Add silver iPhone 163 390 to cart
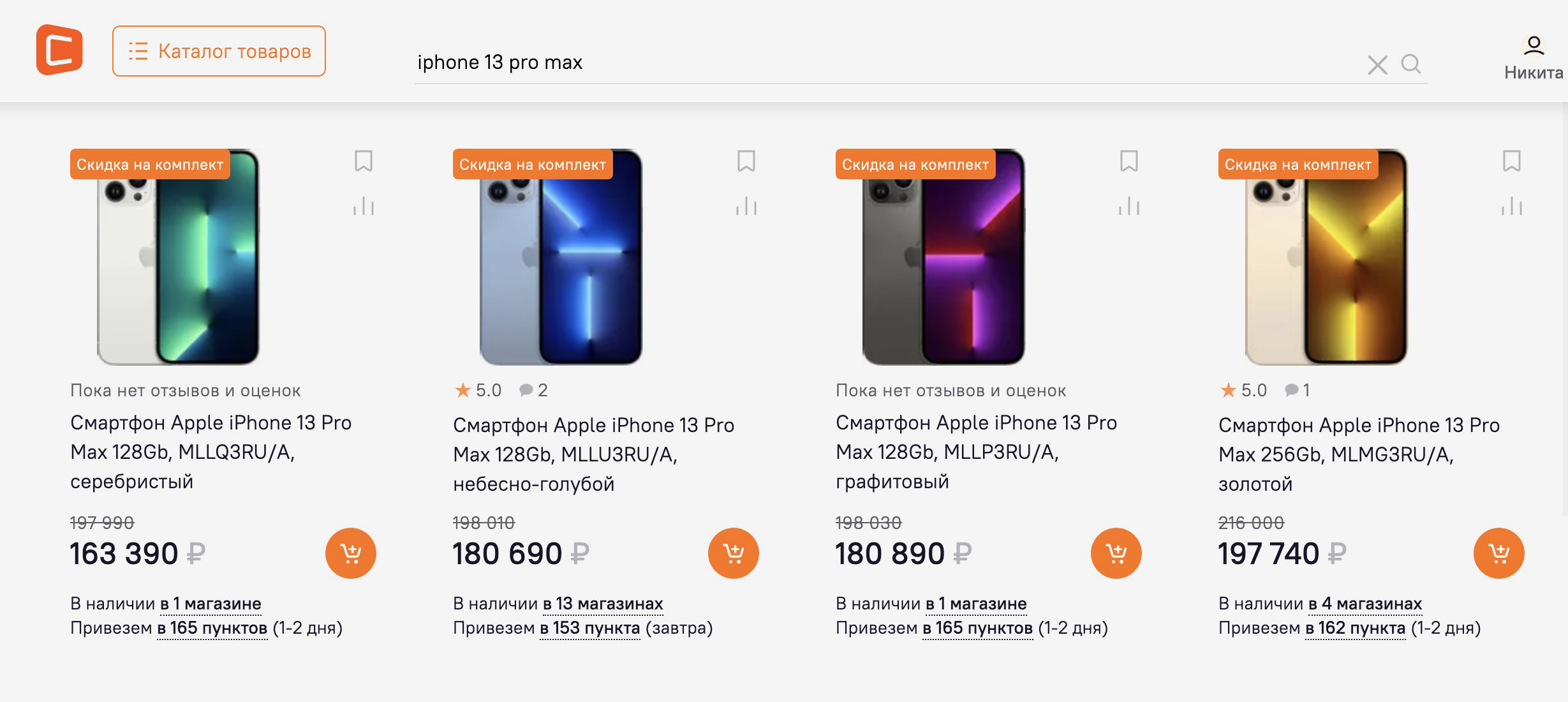Viewport: 1568px width, 702px height. point(351,553)
